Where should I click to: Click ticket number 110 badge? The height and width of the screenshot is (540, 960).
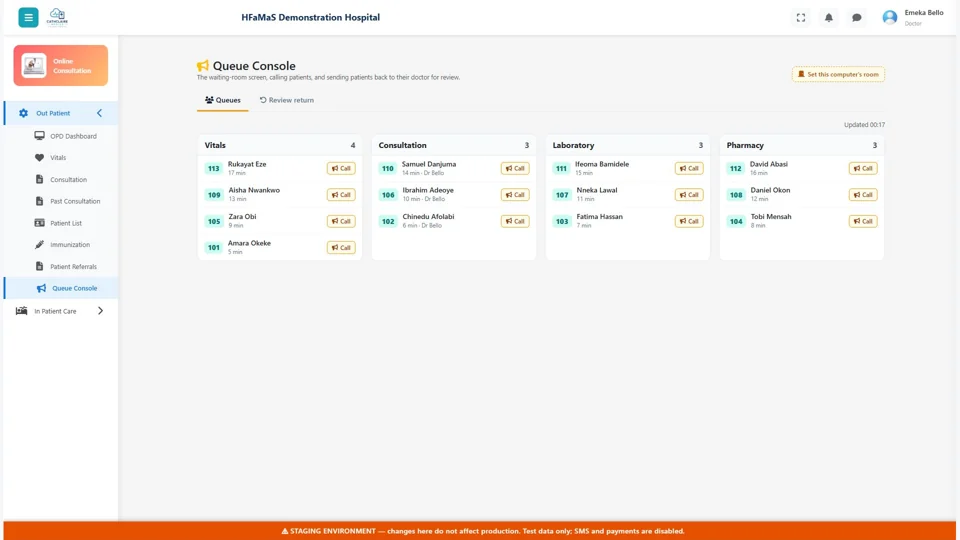tap(388, 168)
